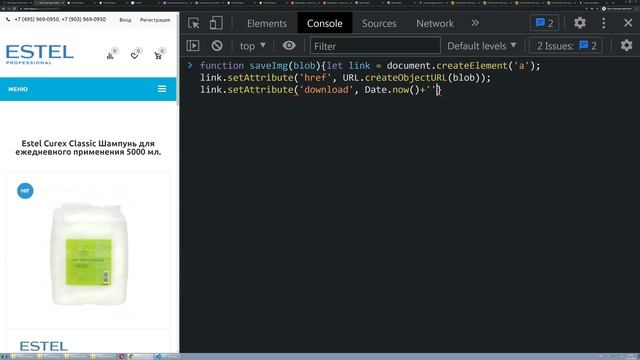Viewport: 640px width, 360px height.
Task: Click the shampoo canister product image
Action: tap(88, 254)
